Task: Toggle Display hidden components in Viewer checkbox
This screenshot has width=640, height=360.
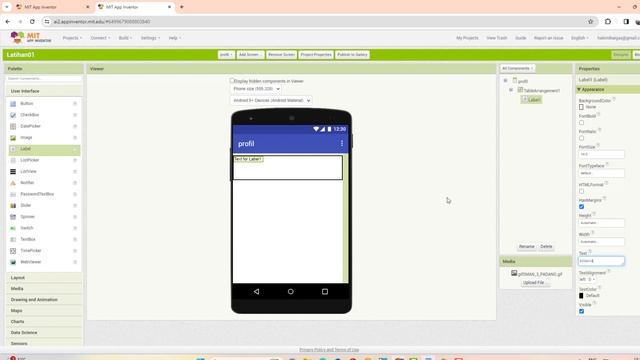Action: pyautogui.click(x=232, y=81)
